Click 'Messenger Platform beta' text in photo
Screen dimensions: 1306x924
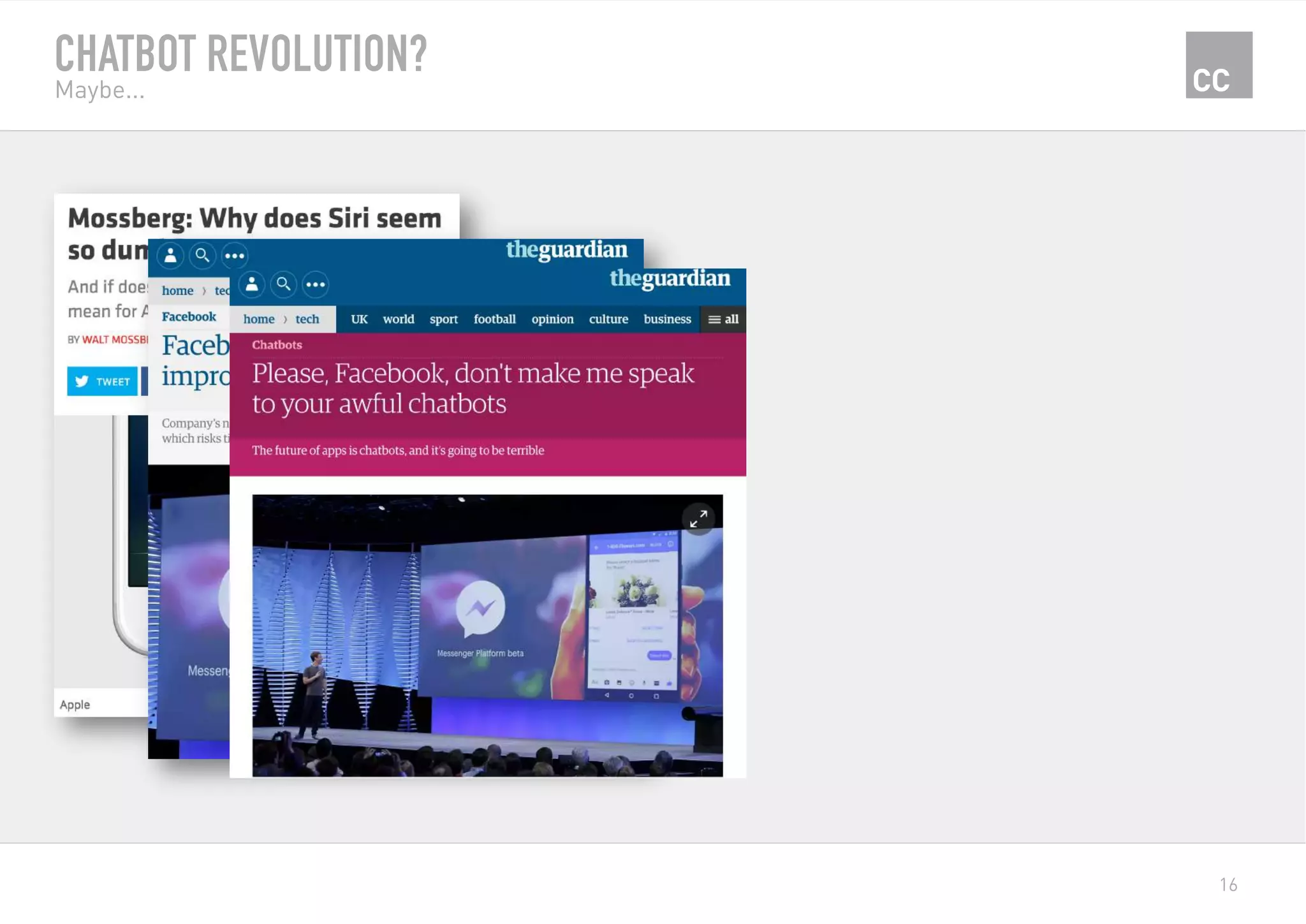pos(480,654)
